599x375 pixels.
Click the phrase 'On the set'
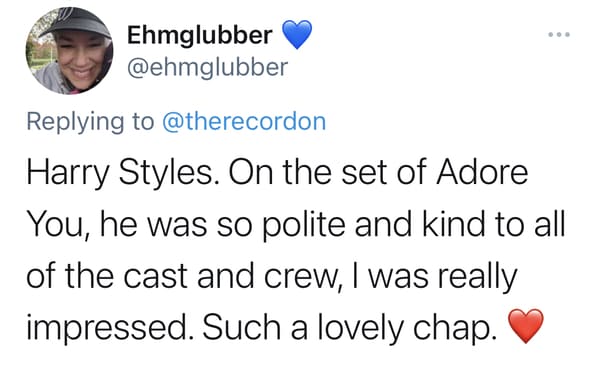(x=310, y=173)
